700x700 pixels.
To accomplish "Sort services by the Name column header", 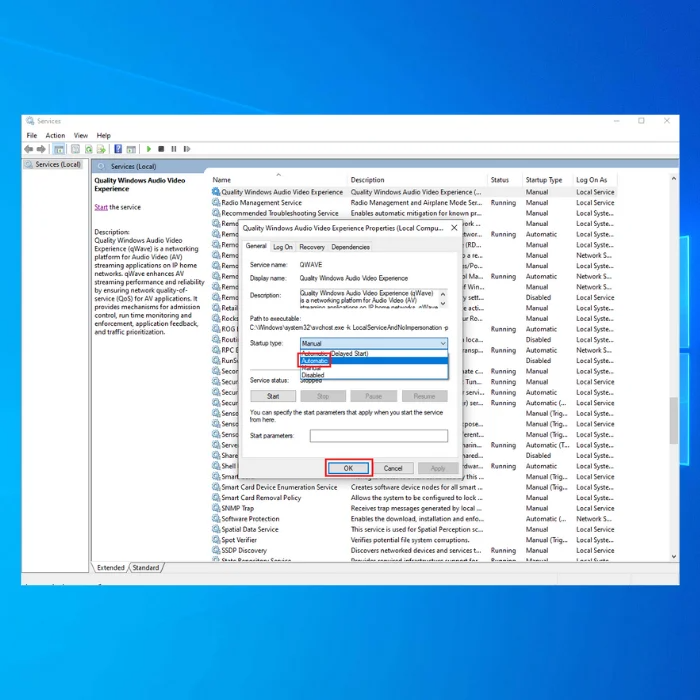I will point(279,180).
